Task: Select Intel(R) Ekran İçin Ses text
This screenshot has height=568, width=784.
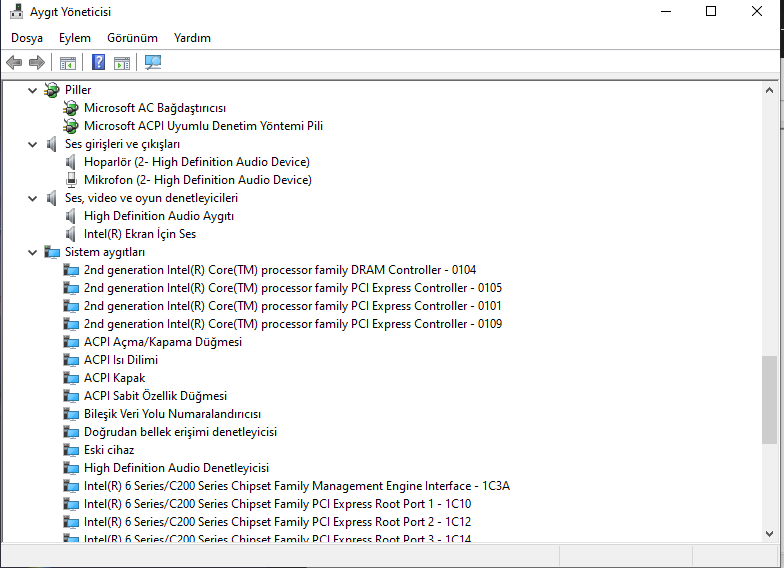Action: tap(140, 234)
